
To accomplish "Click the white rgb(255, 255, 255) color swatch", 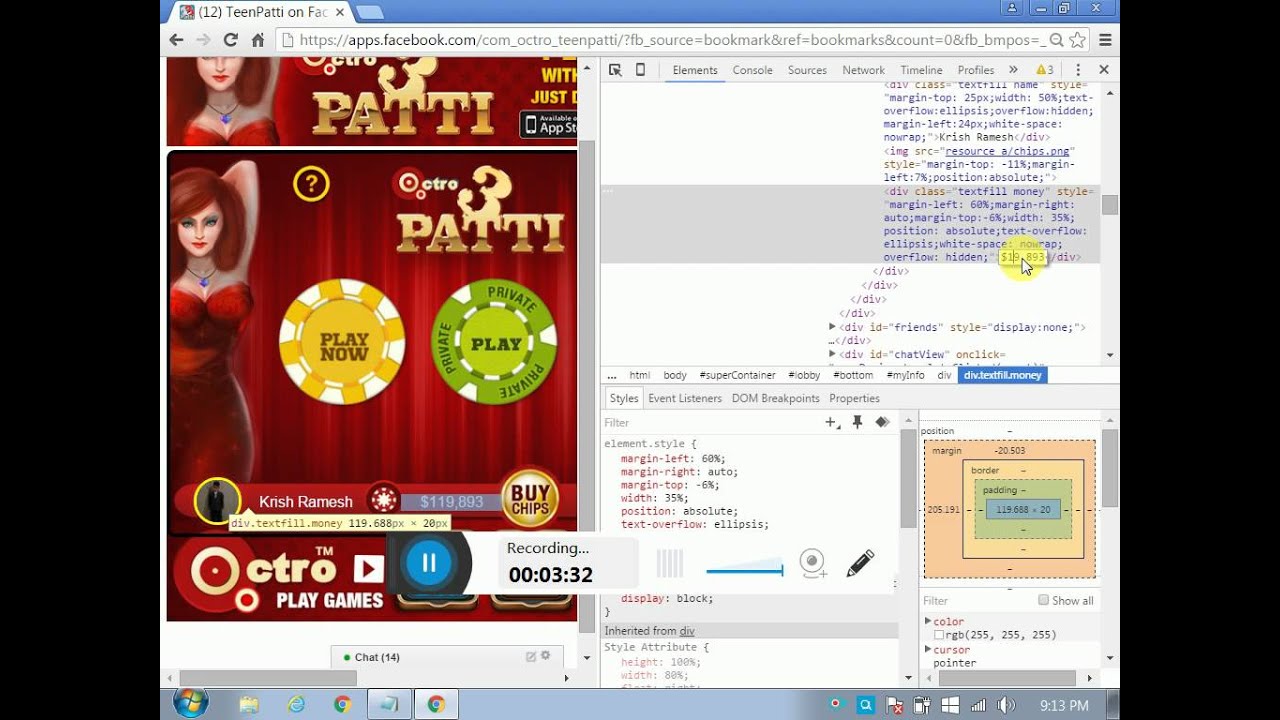I will pos(939,635).
